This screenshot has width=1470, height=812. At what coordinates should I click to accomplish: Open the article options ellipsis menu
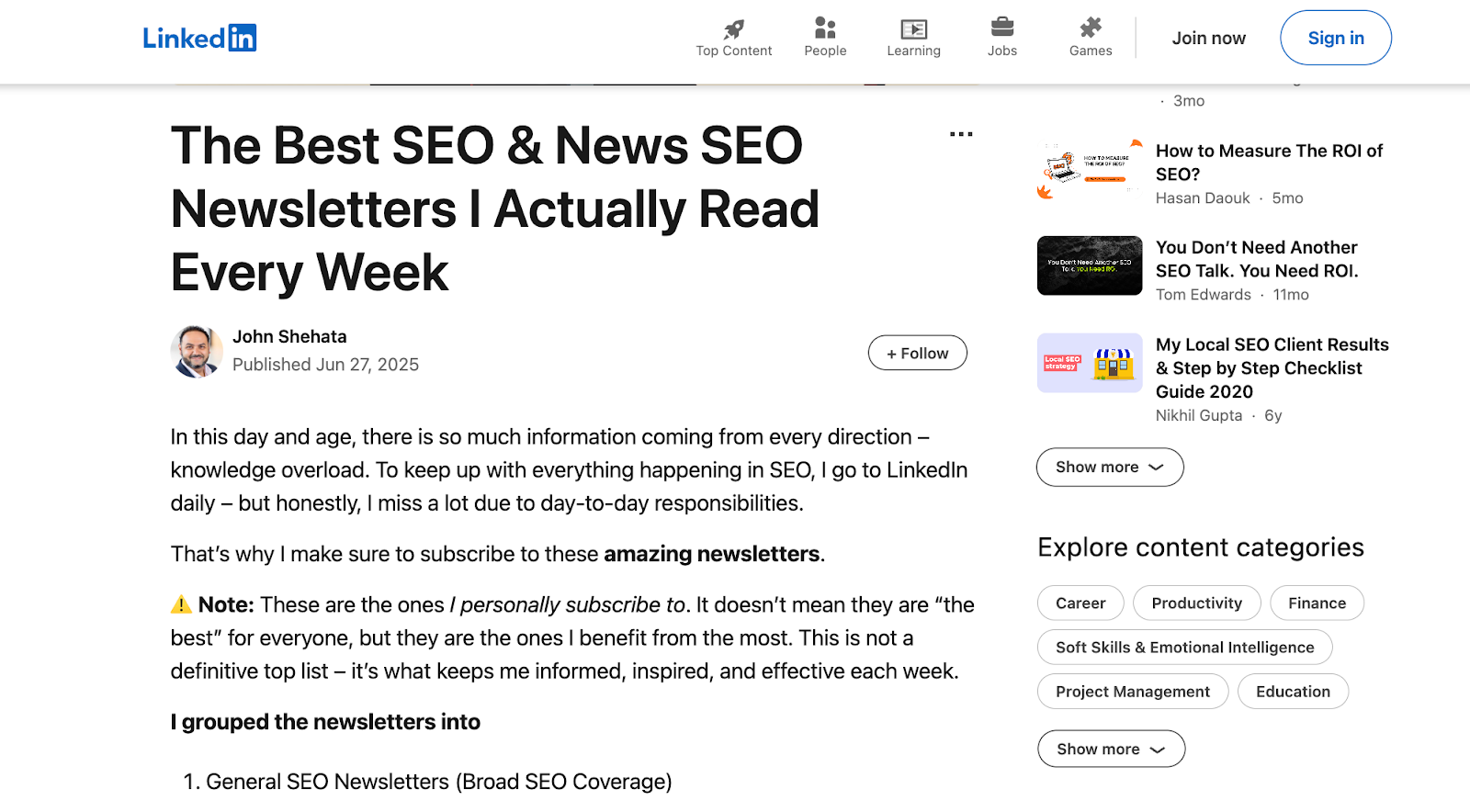pyautogui.click(x=960, y=134)
